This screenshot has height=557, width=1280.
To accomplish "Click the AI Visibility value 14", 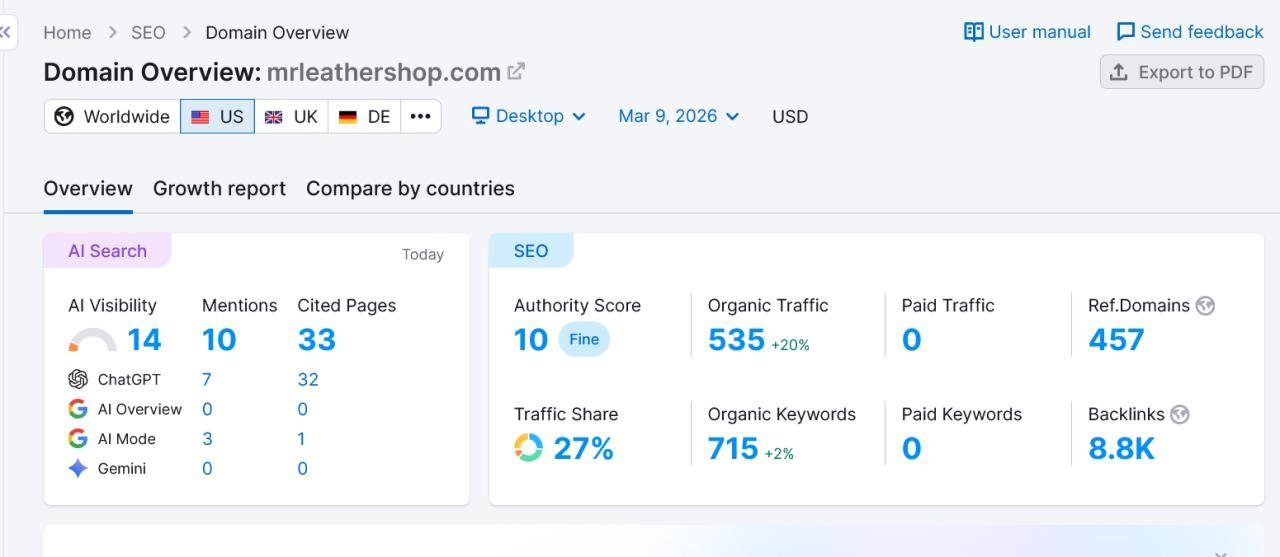I will coord(144,340).
